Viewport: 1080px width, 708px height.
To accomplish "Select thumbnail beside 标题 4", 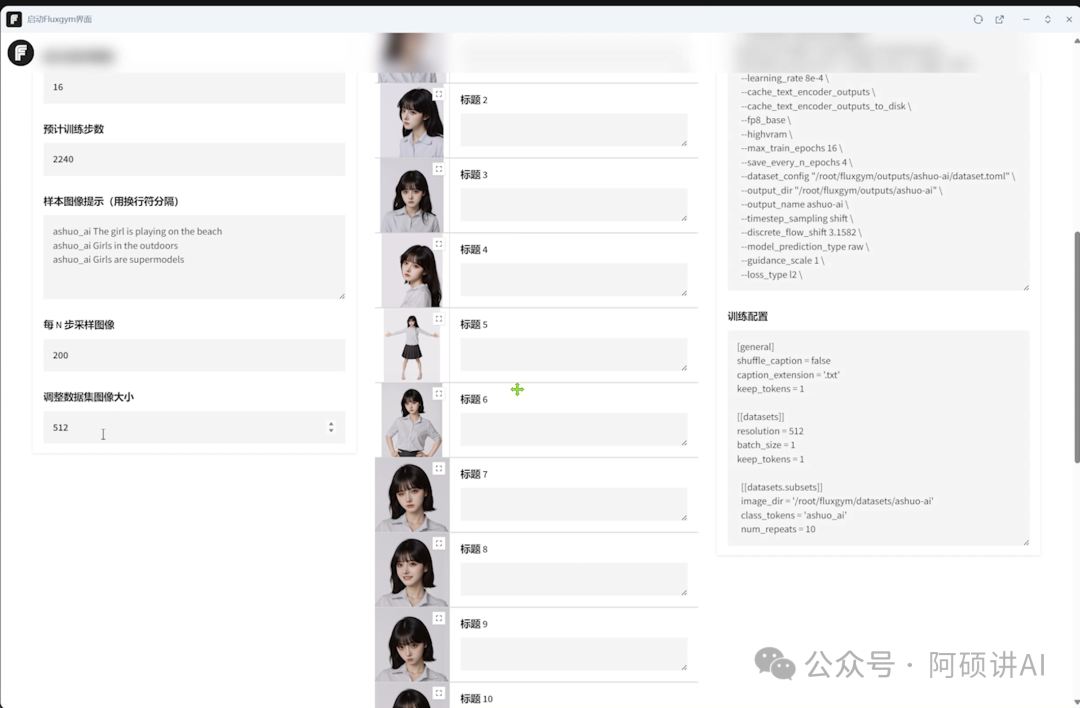I will pyautogui.click(x=412, y=271).
